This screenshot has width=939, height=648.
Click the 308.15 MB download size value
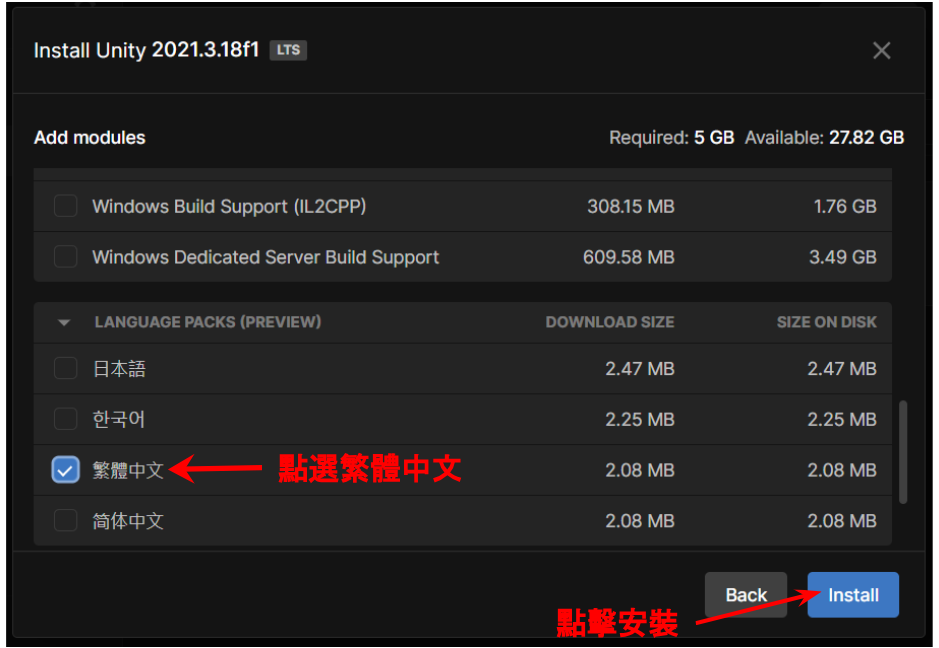coord(631,207)
